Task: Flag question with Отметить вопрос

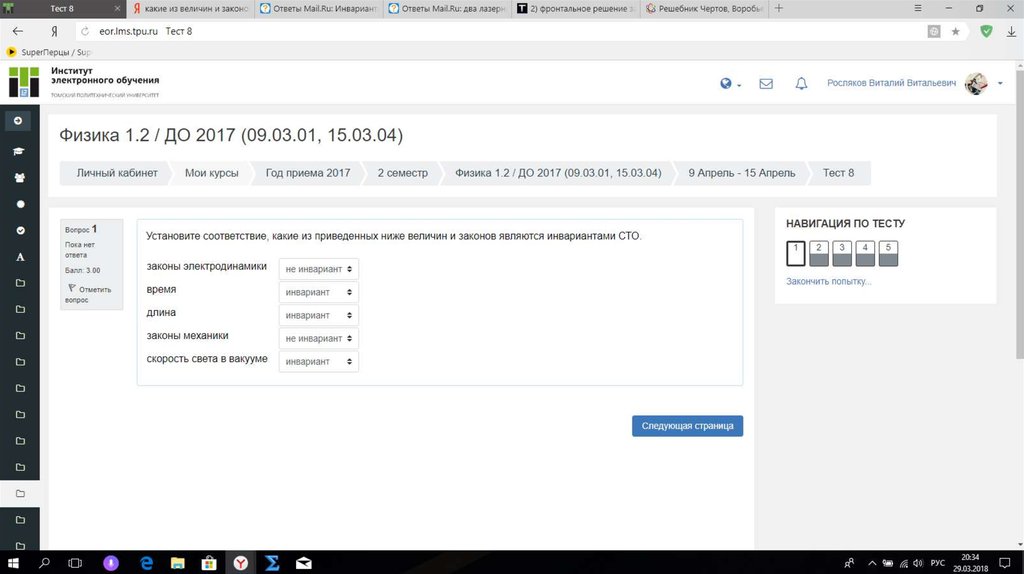Action: tap(89, 294)
